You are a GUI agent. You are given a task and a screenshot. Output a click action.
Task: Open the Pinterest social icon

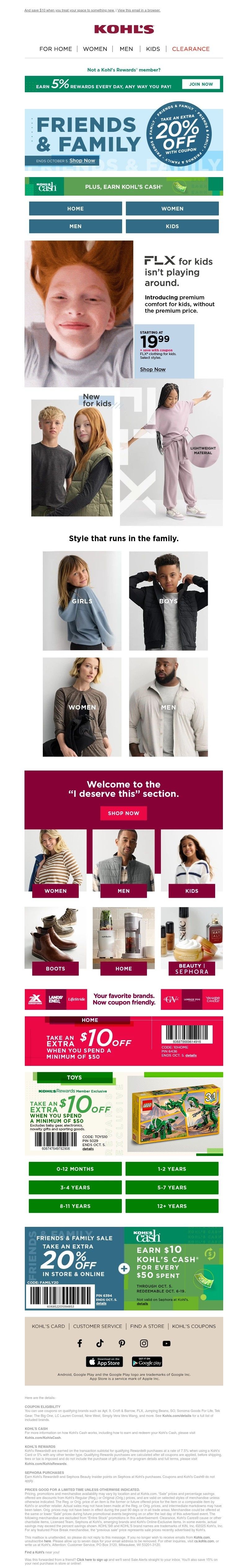pos(122,1343)
